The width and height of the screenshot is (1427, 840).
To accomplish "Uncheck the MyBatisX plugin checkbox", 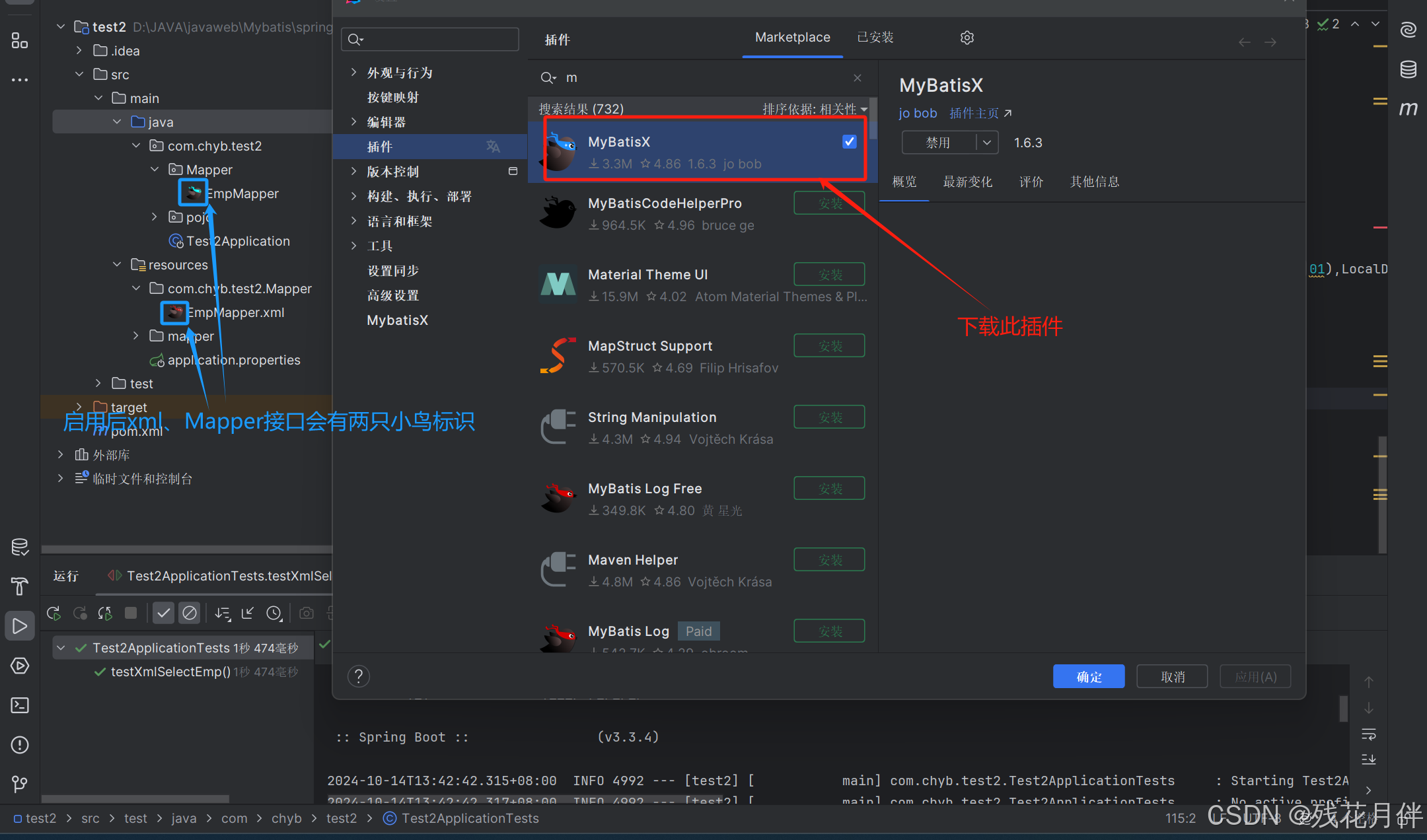I will point(850,141).
